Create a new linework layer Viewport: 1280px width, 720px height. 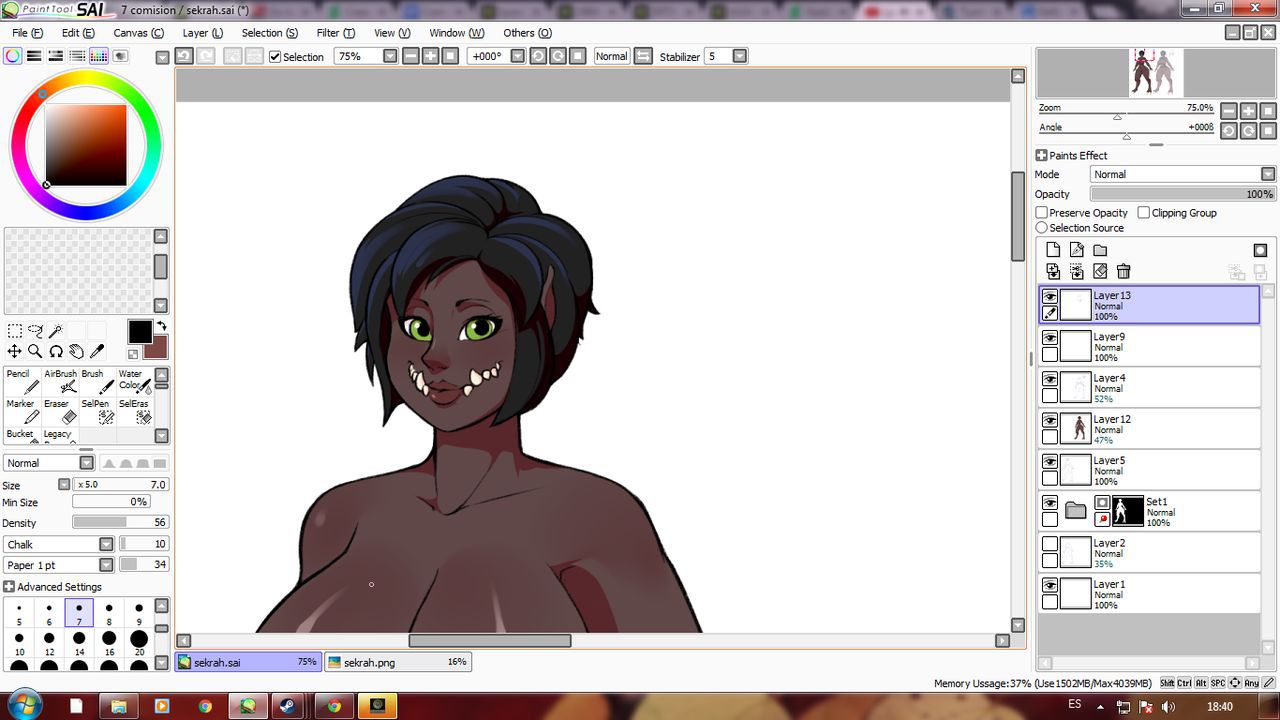pyautogui.click(x=1076, y=250)
